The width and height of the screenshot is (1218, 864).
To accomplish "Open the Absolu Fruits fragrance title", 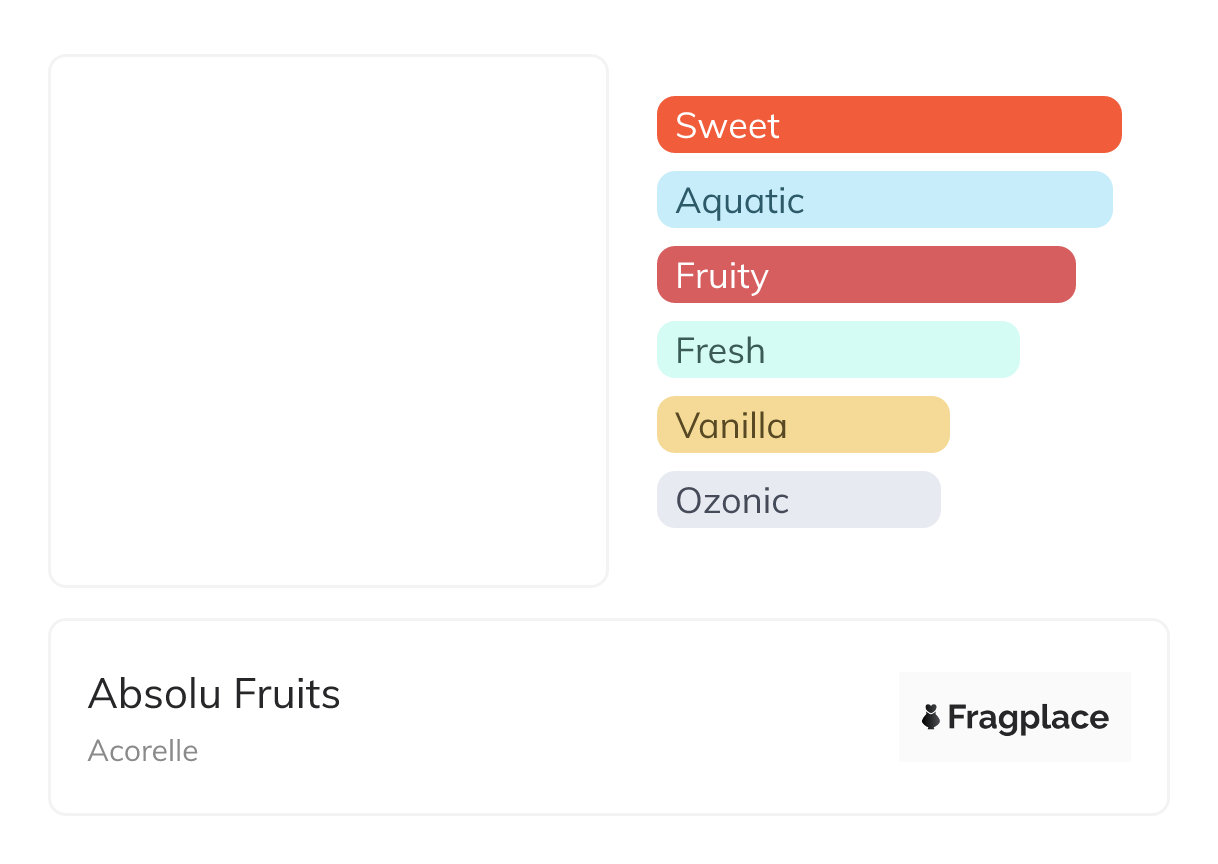I will click(x=214, y=694).
